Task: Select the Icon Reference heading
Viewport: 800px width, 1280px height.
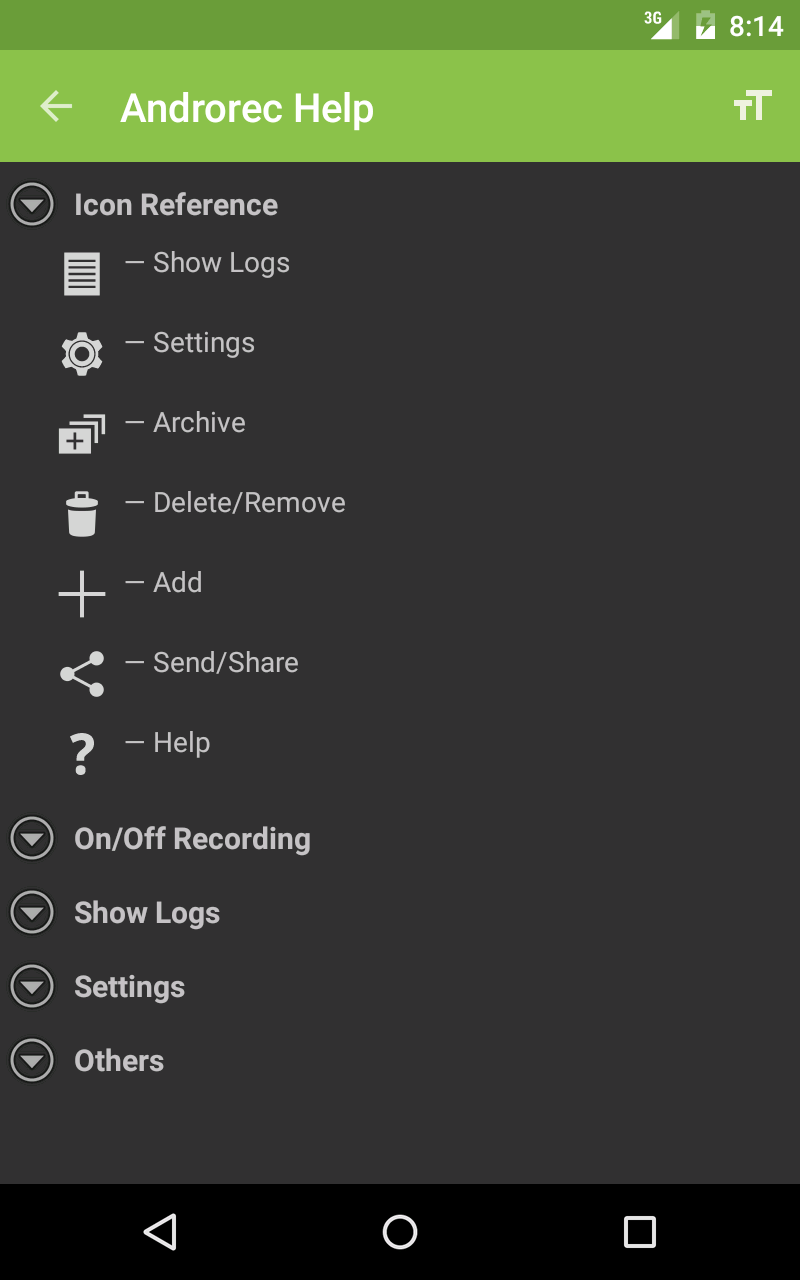Action: (176, 205)
